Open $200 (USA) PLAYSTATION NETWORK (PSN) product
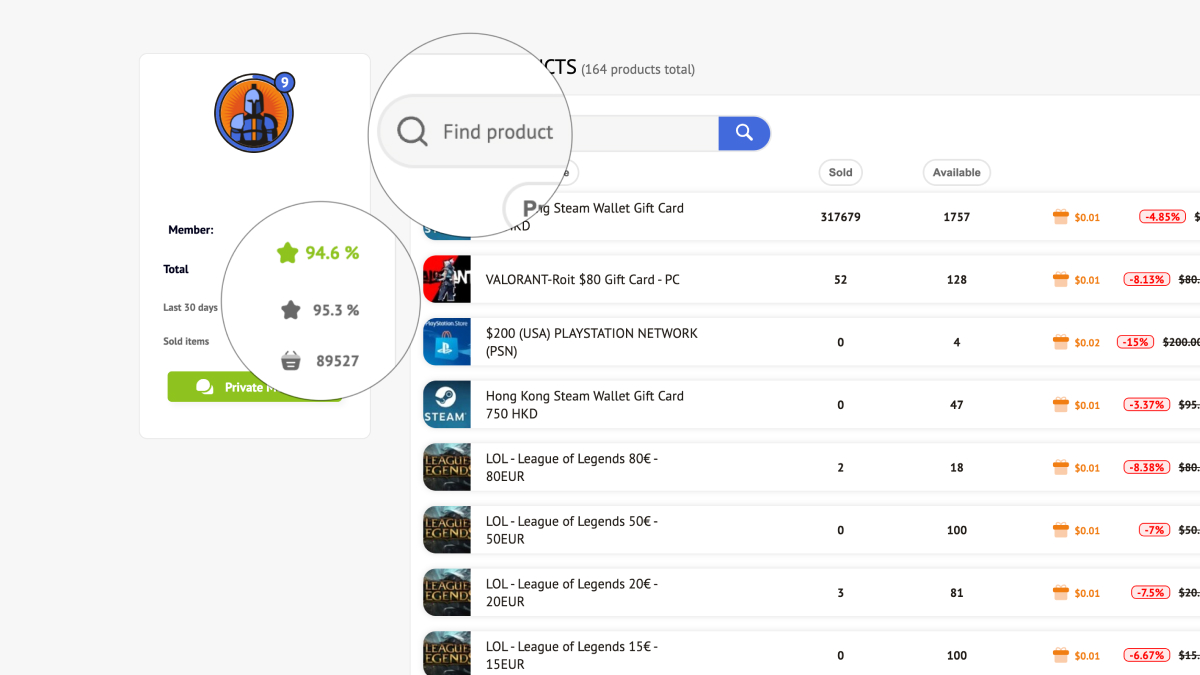 tap(592, 342)
